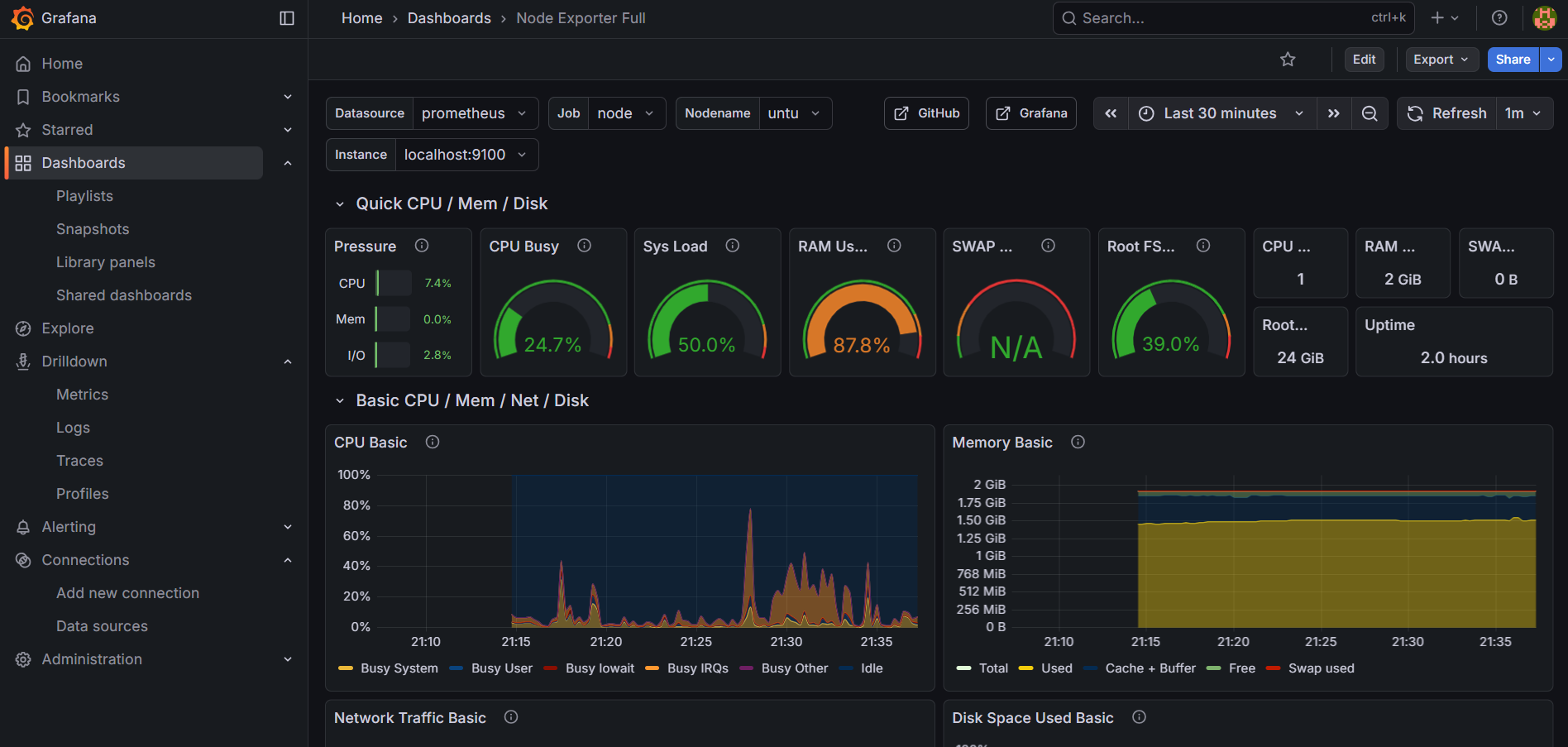The image size is (1568, 747).
Task: Show info icon for Root FS panel
Action: (x=1204, y=246)
